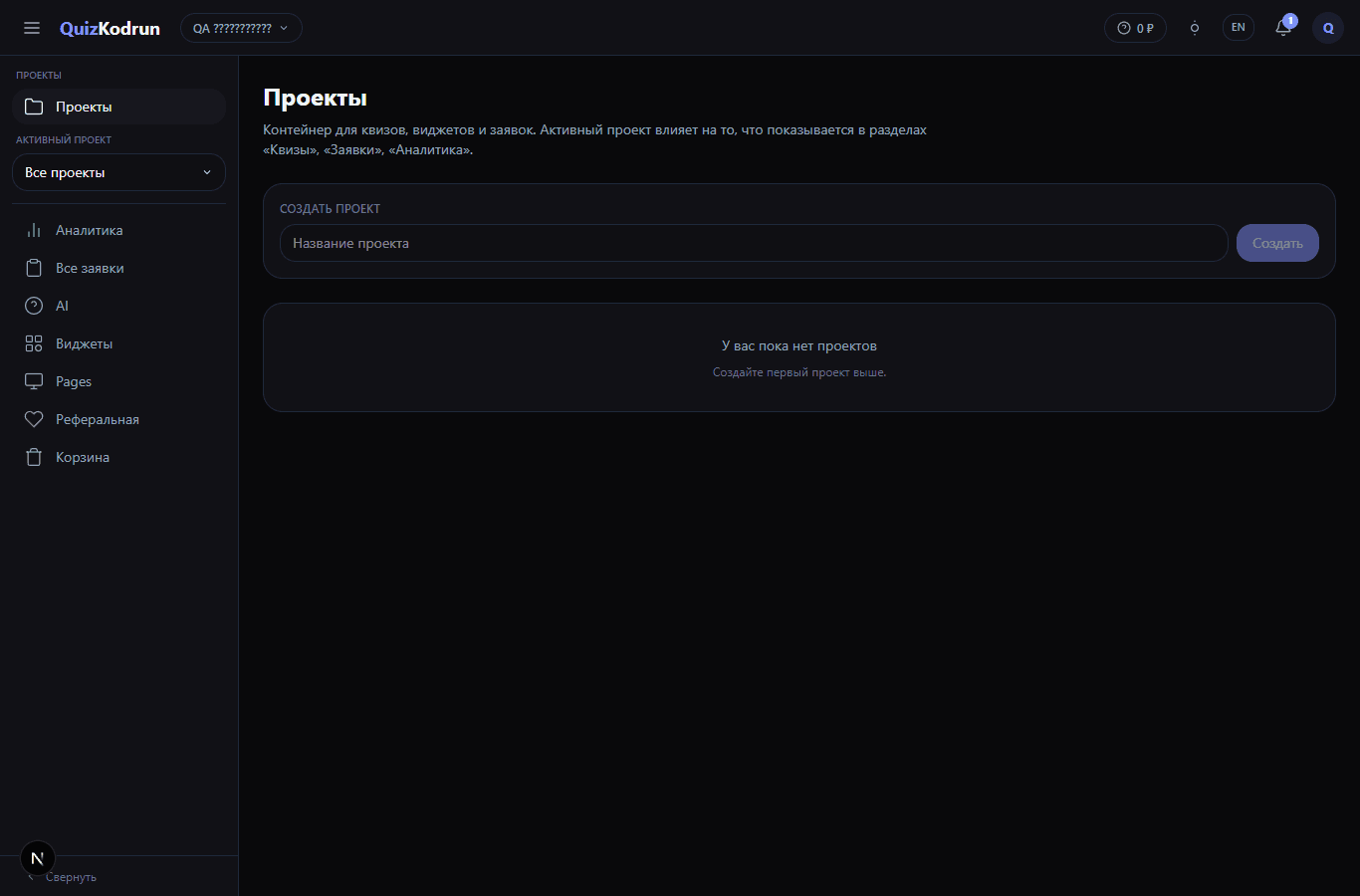1360x896 pixels.
Task: Click the Виджеты grid icon
Action: coord(34,343)
